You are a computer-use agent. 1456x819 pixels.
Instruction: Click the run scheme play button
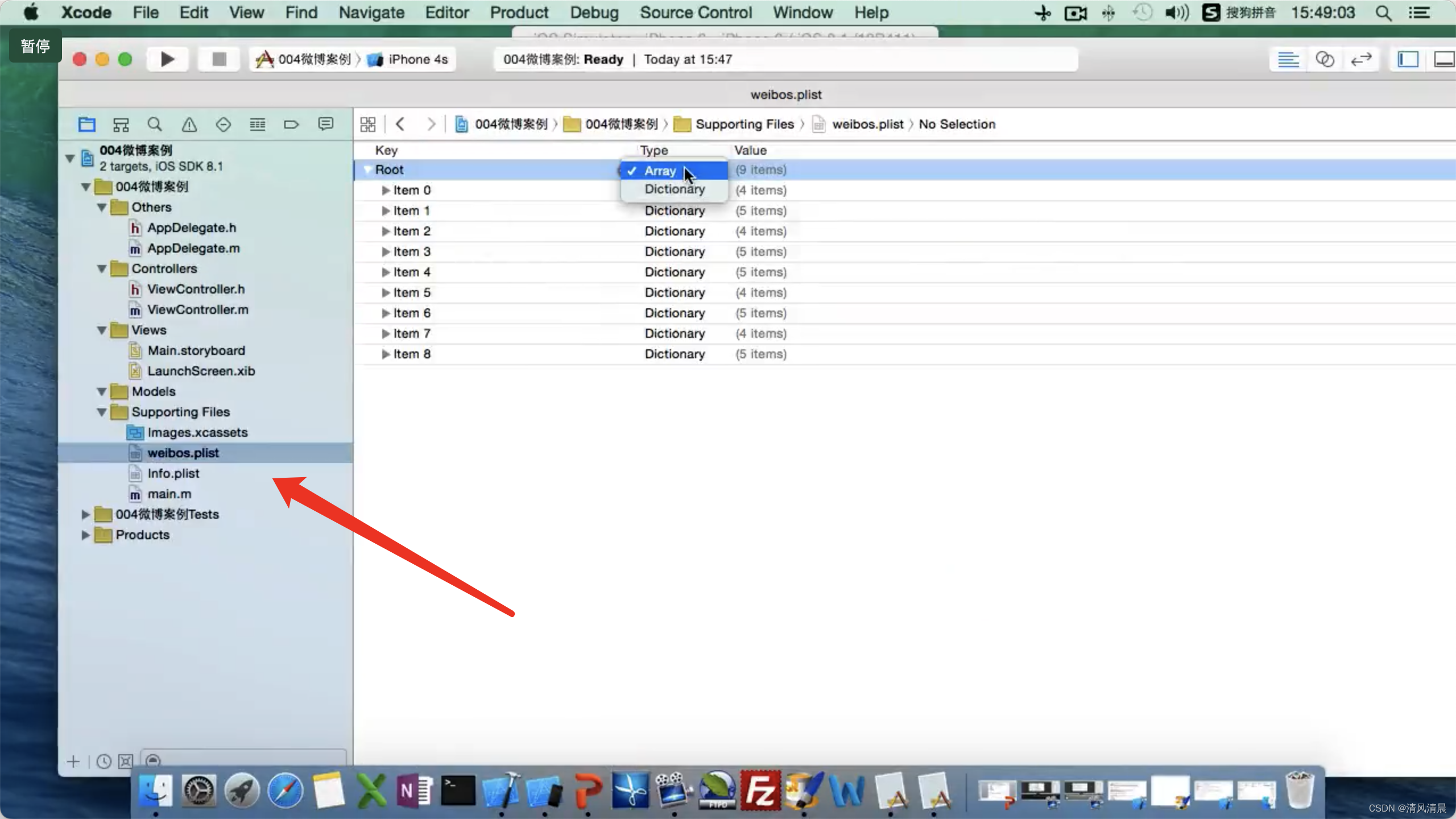click(x=165, y=59)
